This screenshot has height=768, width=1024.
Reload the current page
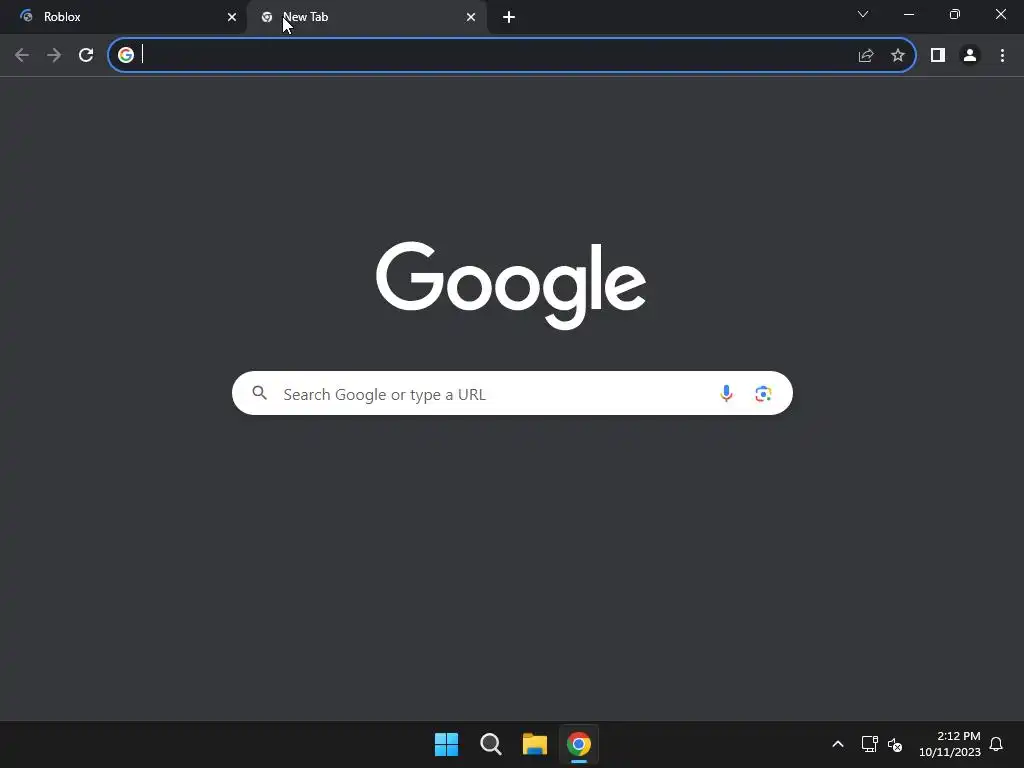coord(86,55)
